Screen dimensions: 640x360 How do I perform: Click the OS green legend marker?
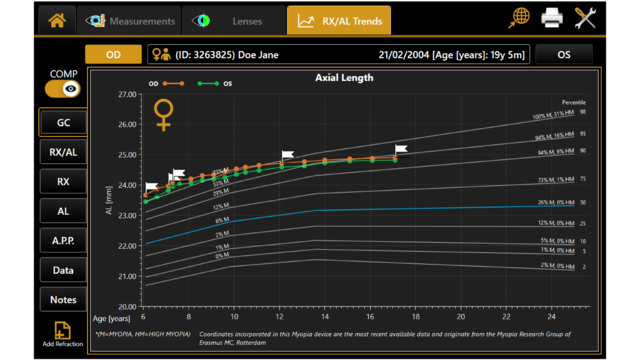[x=208, y=83]
